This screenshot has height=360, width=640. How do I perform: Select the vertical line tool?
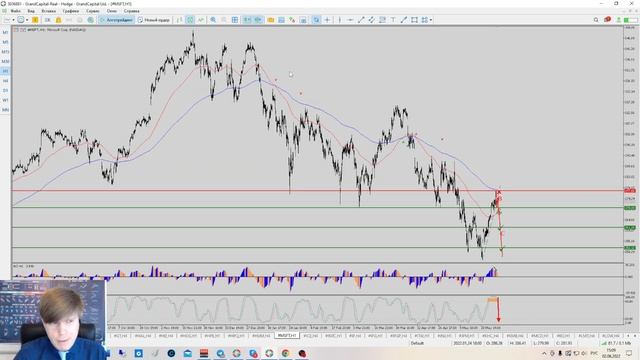(x=339, y=20)
